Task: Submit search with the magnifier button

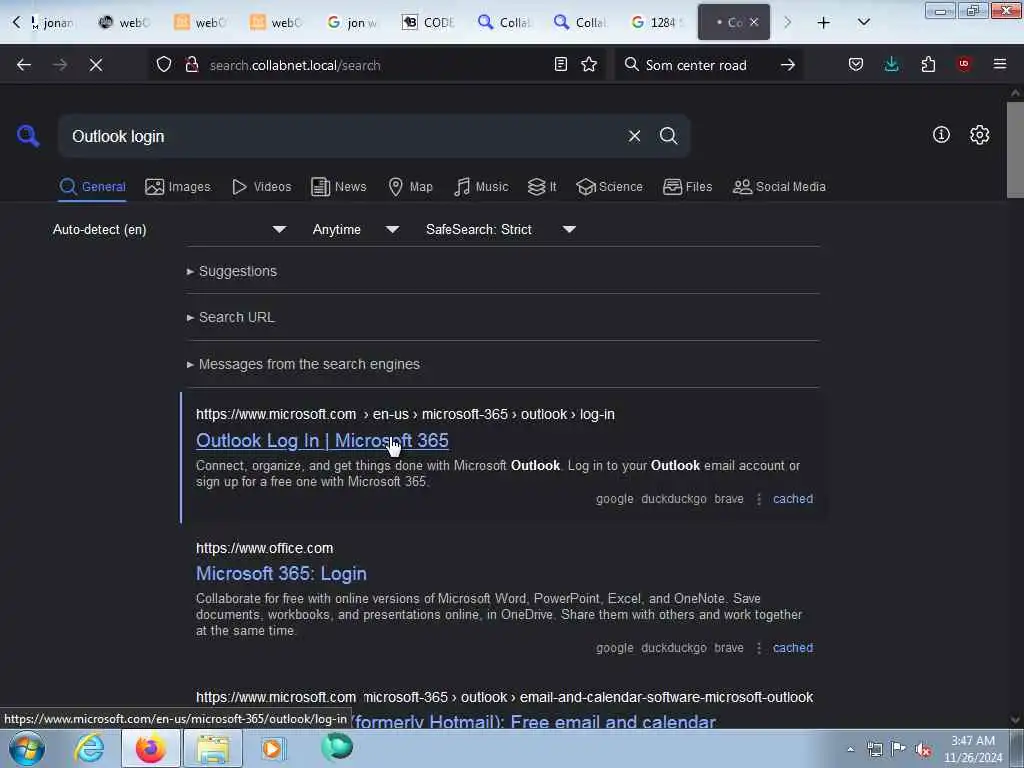Action: coord(668,136)
